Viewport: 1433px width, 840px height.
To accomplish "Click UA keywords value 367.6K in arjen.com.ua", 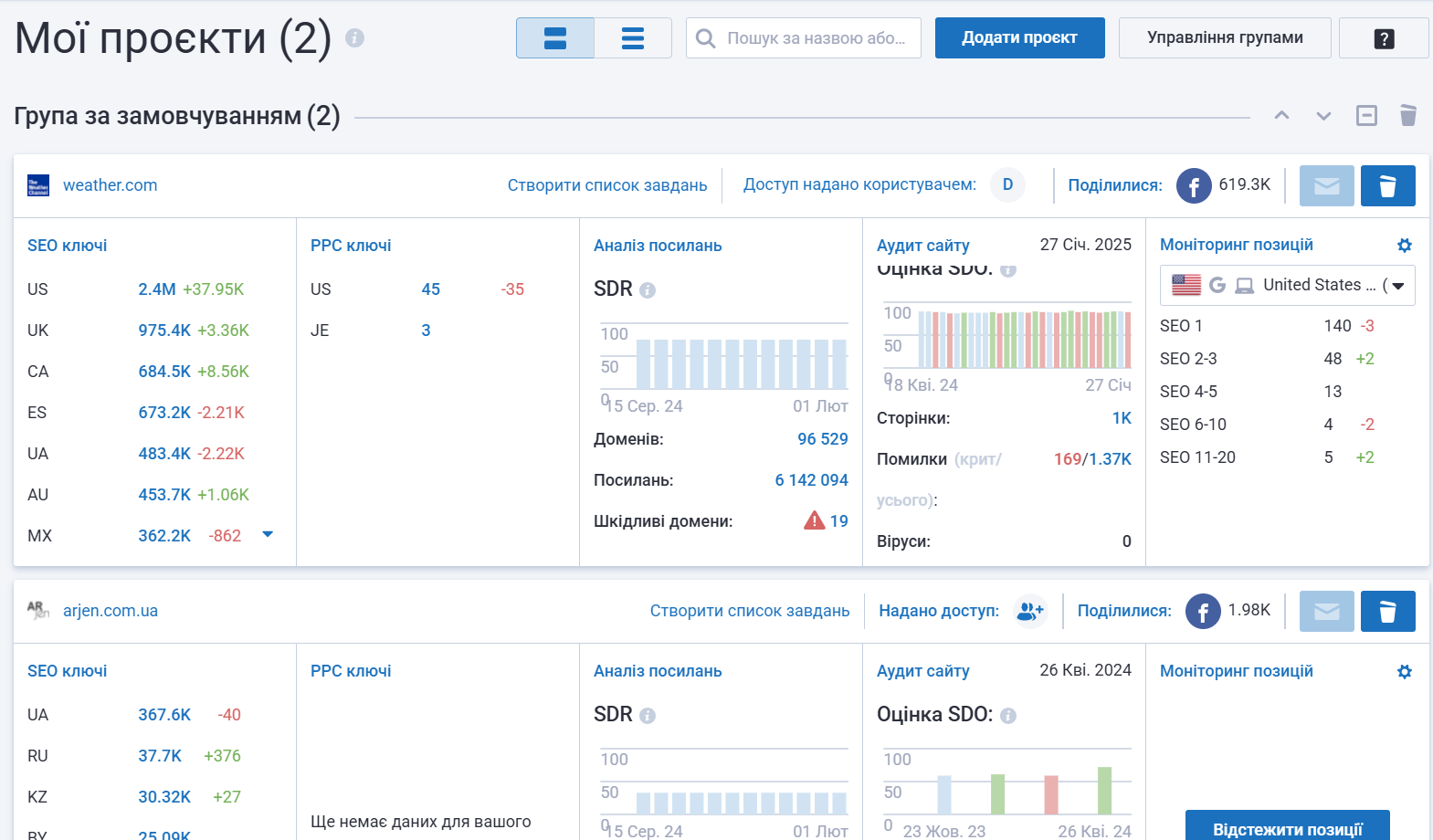I will coord(164,715).
